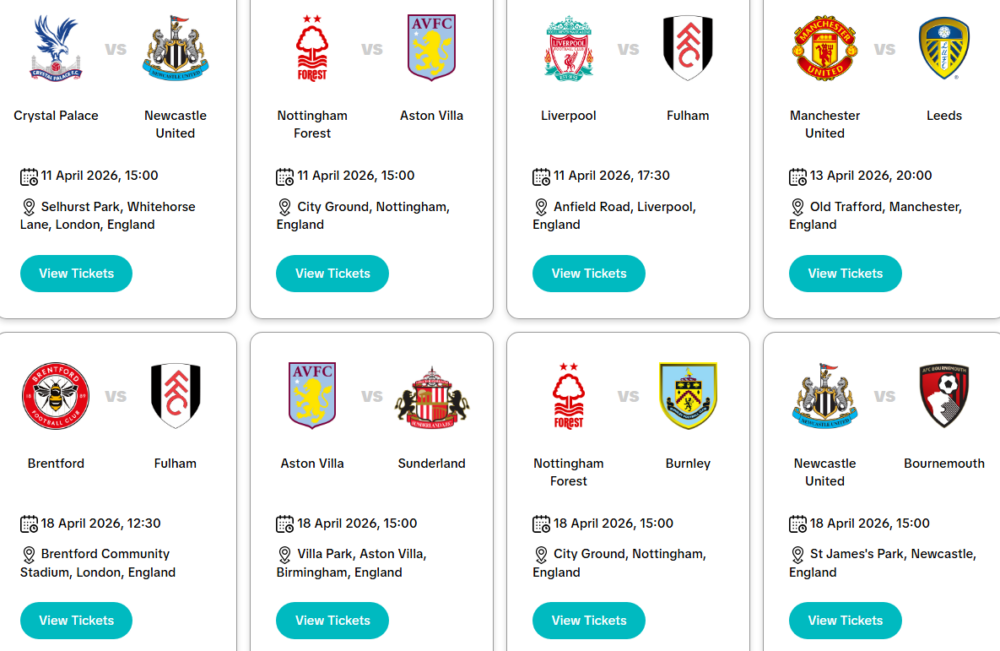View Tickets for Crystal Palace vs Newcastle
This screenshot has width=1000, height=651.
click(x=76, y=273)
